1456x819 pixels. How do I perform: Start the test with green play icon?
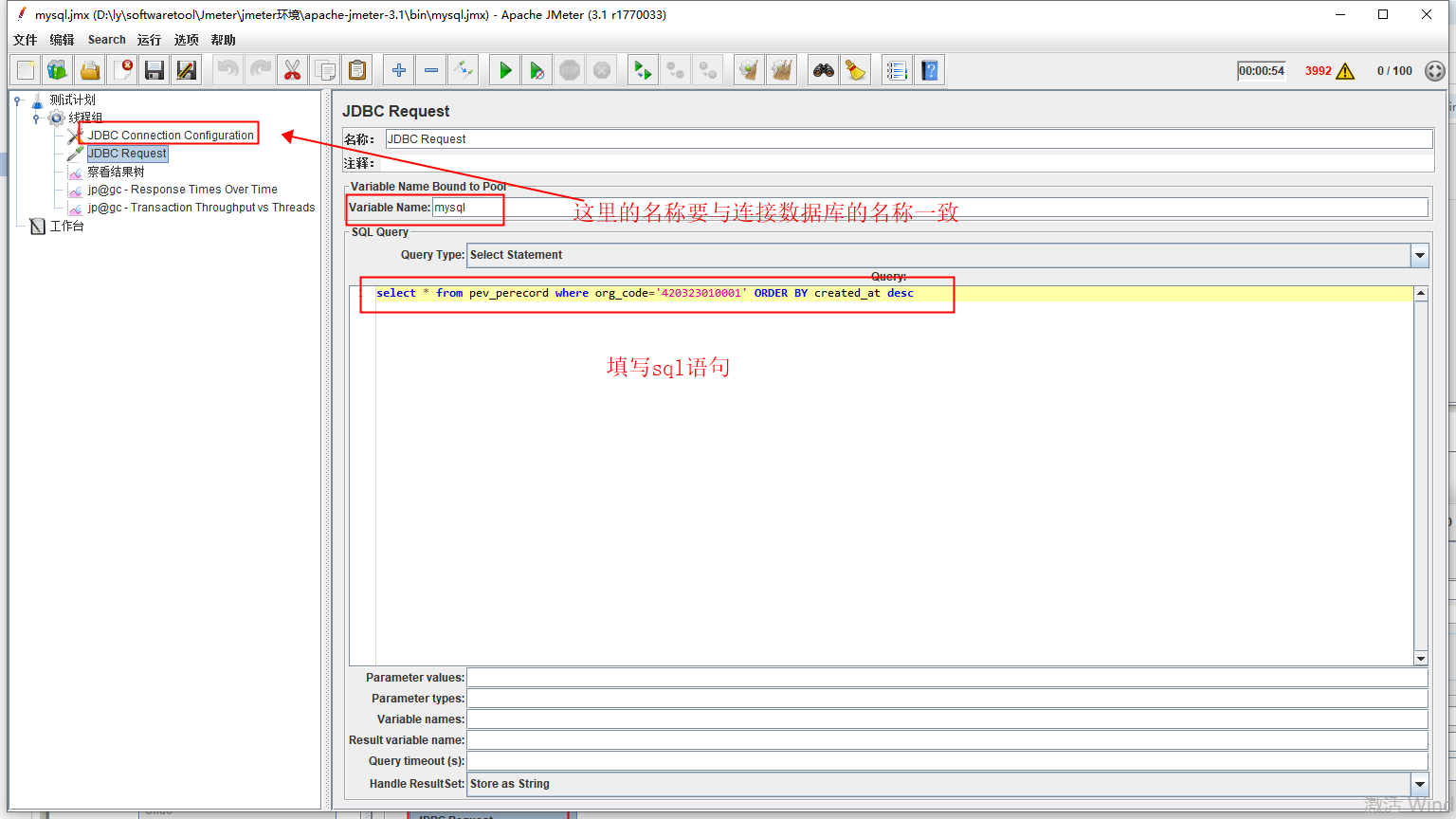click(x=505, y=70)
